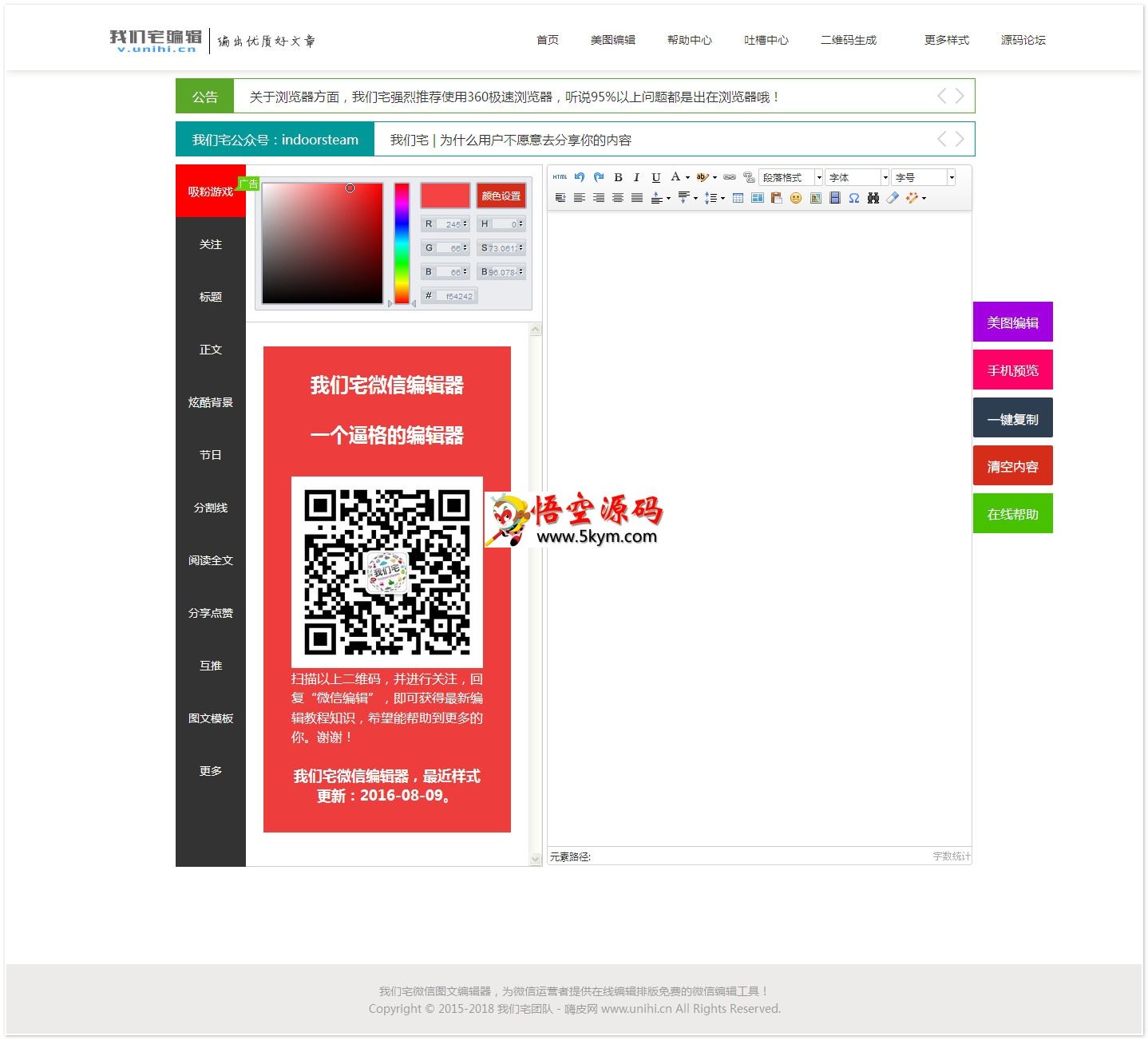Open the paragraph format dropdown
The width and height of the screenshot is (1148, 1040).
coord(790,177)
